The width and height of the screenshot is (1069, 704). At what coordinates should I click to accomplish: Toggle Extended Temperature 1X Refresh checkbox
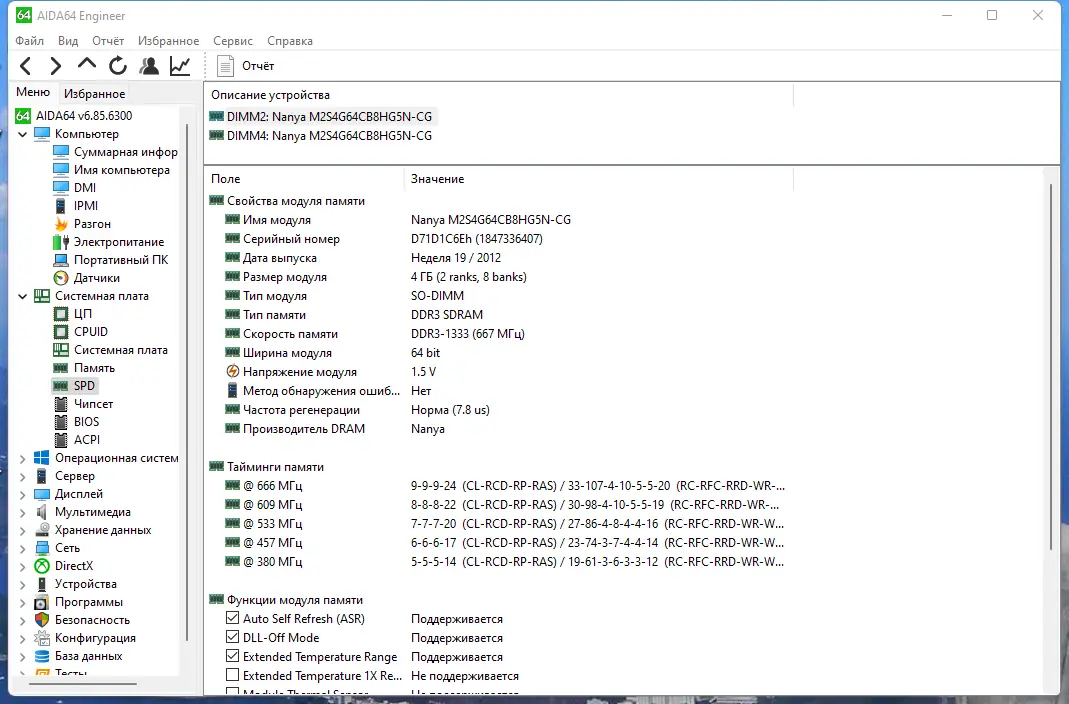[232, 675]
